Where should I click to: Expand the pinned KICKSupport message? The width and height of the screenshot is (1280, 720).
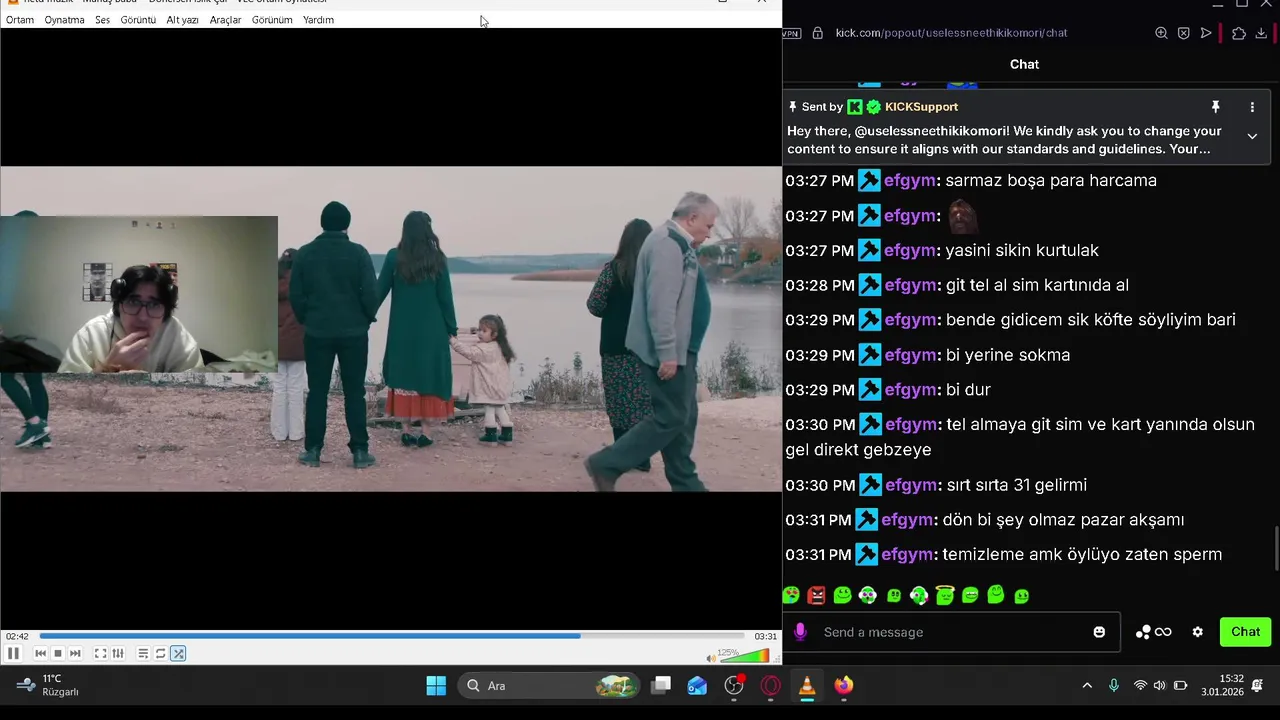(x=1252, y=136)
